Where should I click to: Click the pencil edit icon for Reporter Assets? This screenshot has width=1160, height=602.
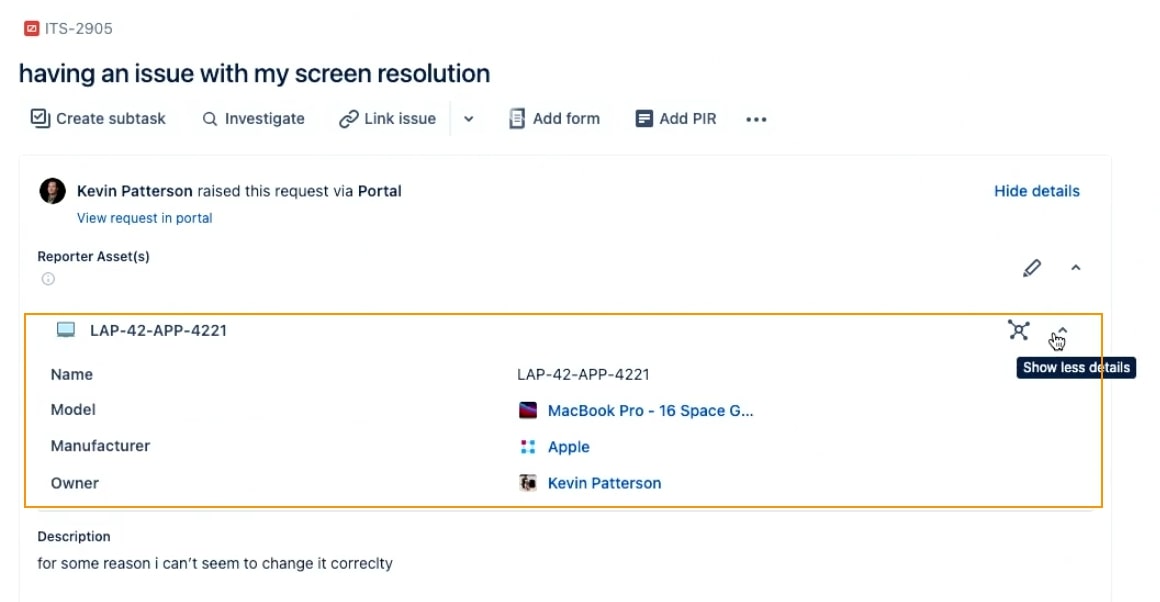(1031, 268)
